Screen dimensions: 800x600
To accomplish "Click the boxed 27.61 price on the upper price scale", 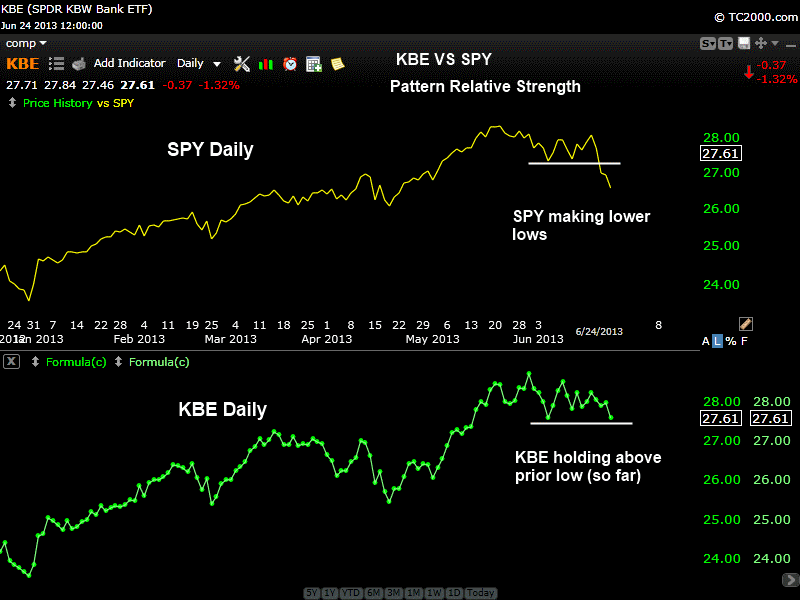I will pos(720,154).
